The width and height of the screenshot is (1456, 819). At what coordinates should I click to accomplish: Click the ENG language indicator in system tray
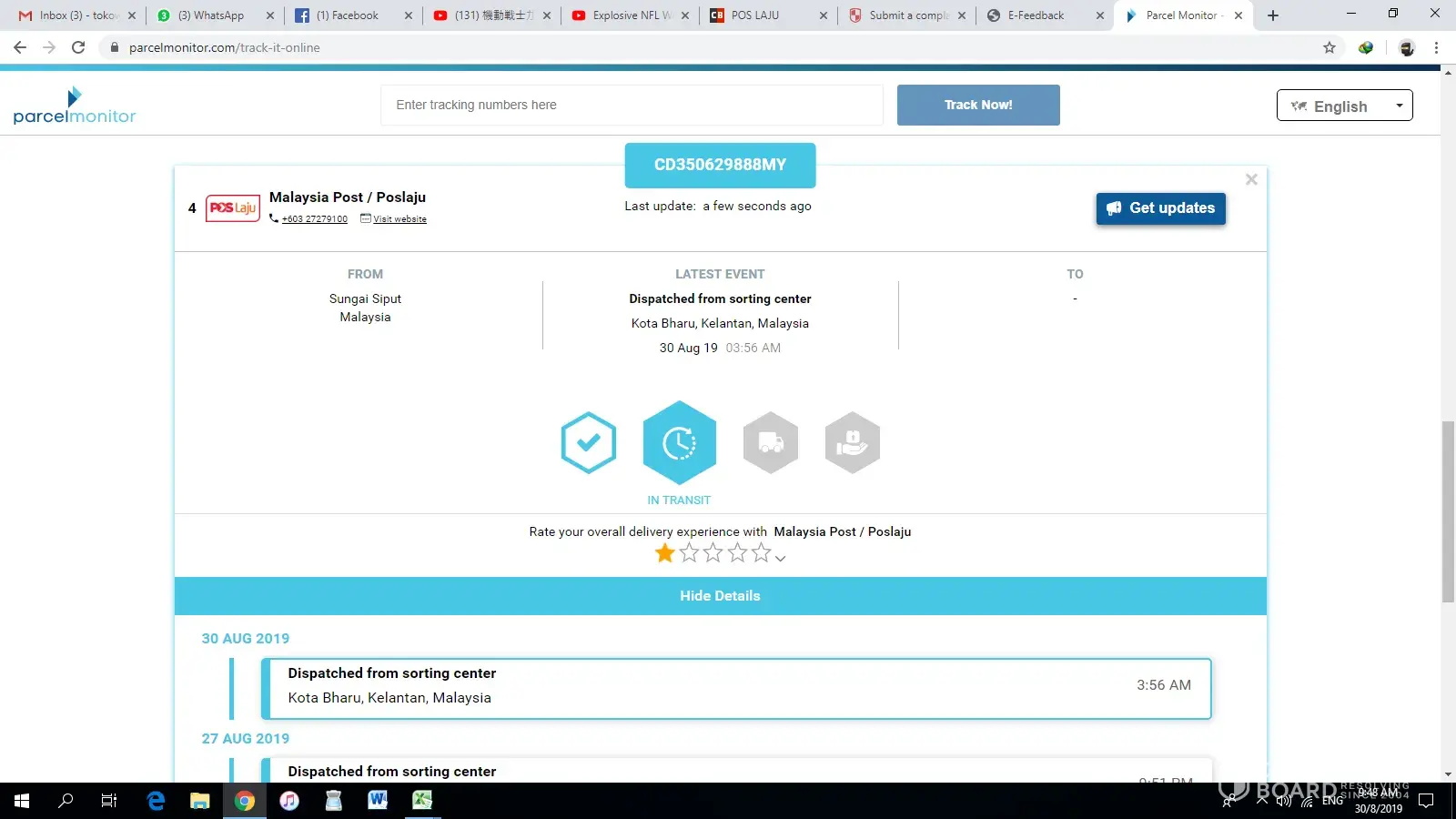tap(1332, 801)
